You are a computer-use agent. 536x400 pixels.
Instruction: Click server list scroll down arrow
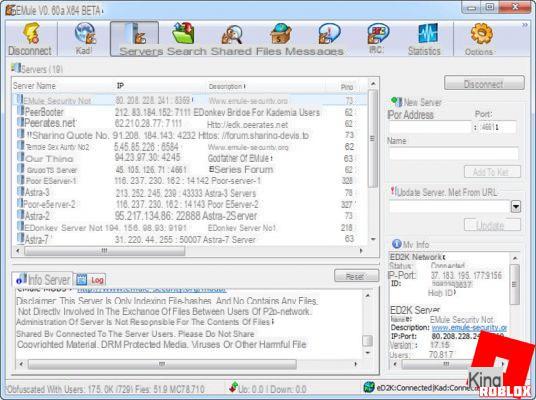point(373,239)
